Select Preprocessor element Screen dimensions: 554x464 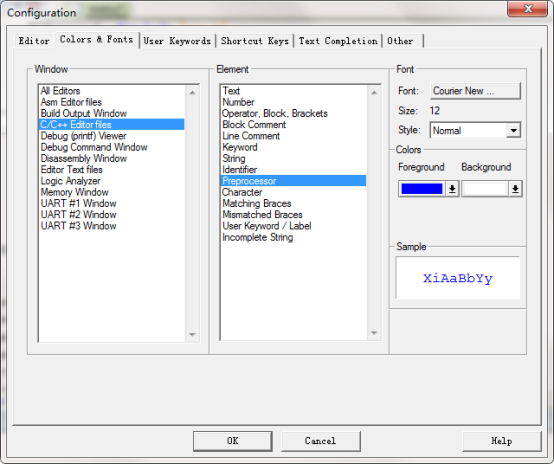tap(293, 181)
